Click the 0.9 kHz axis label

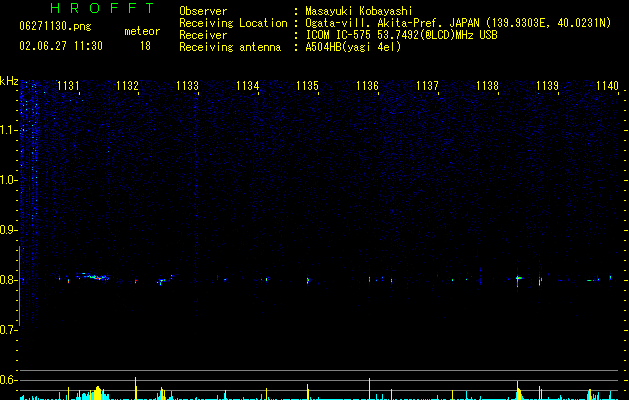tap(7, 229)
